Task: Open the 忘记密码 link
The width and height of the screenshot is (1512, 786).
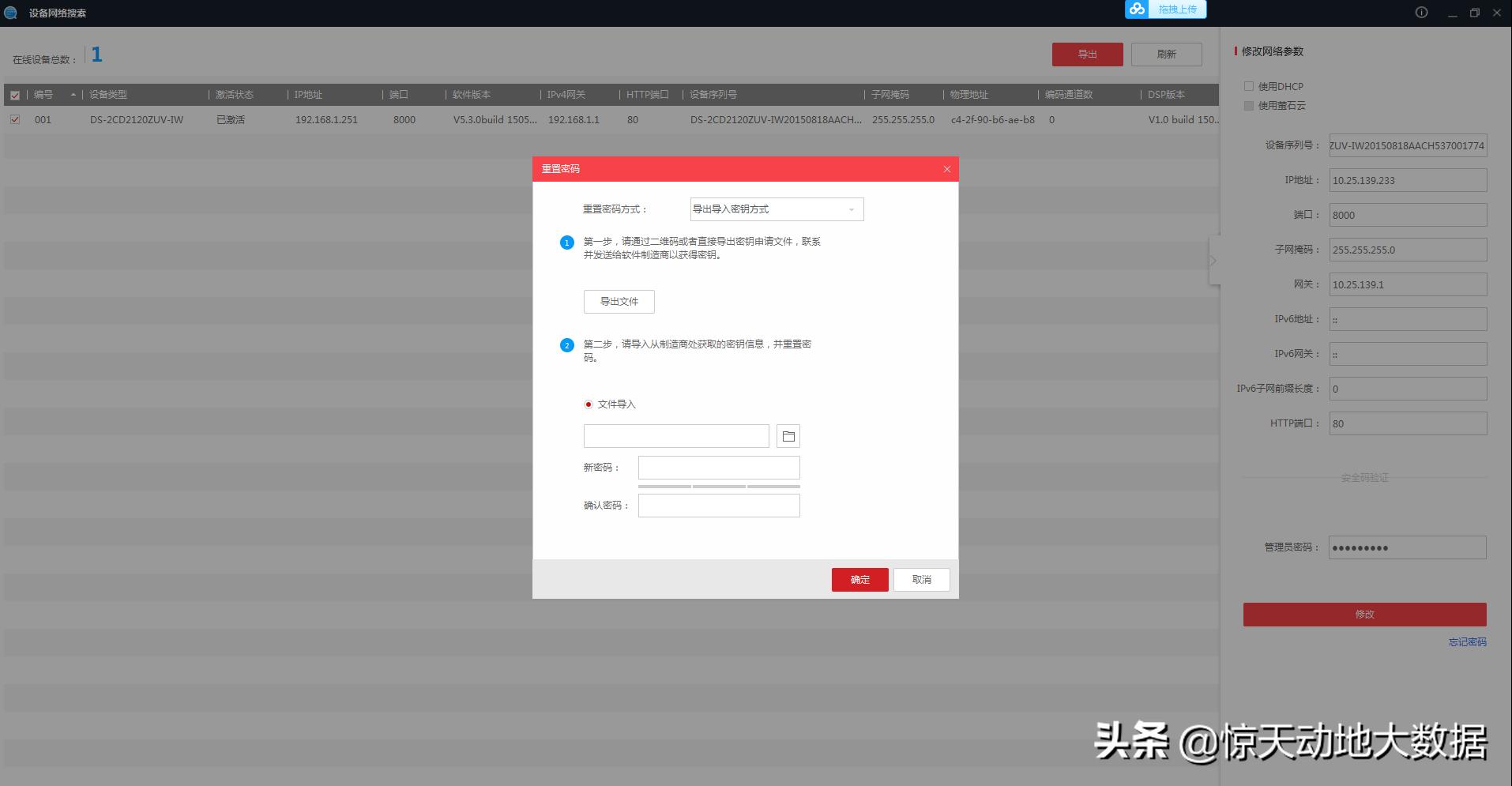Action: 1467,641
